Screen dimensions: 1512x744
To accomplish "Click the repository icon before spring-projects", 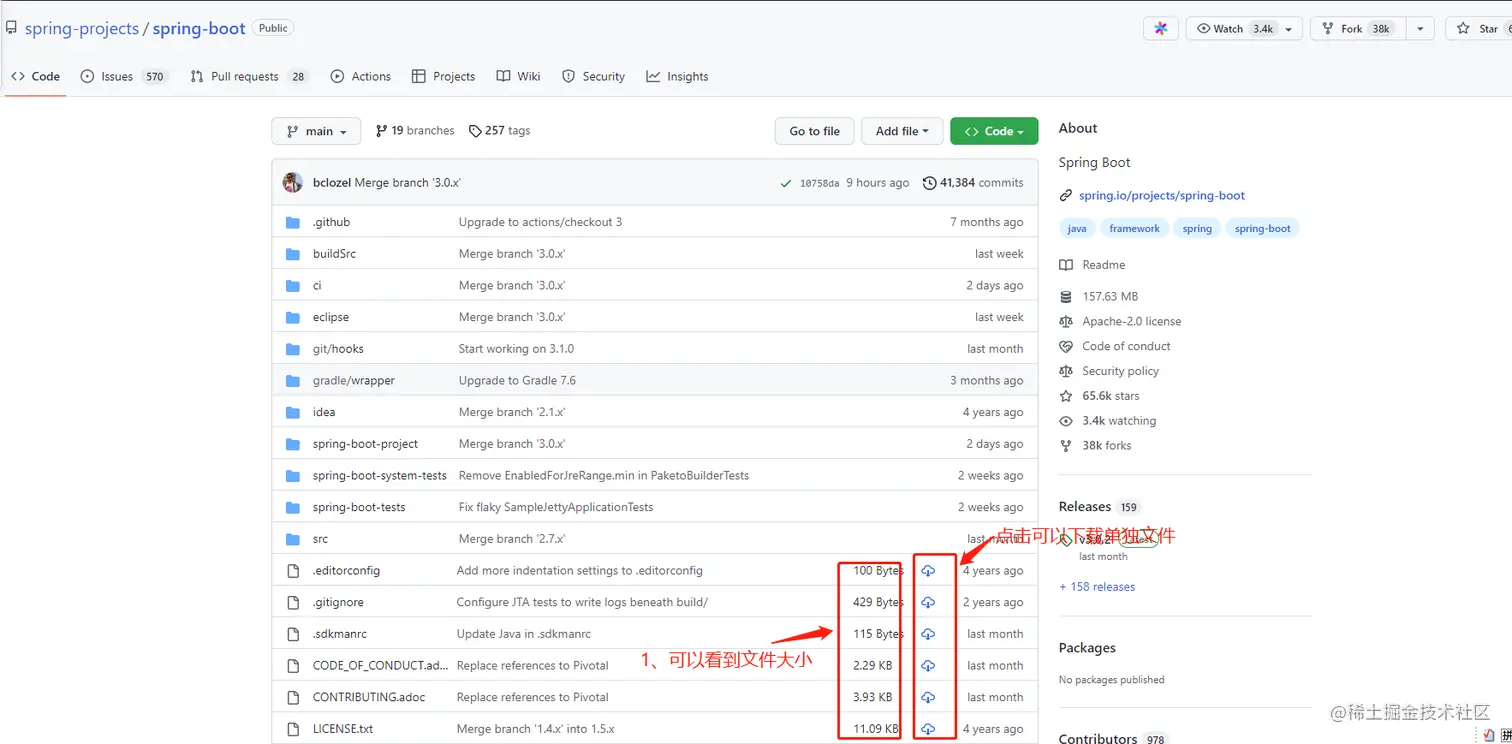I will click(11, 29).
